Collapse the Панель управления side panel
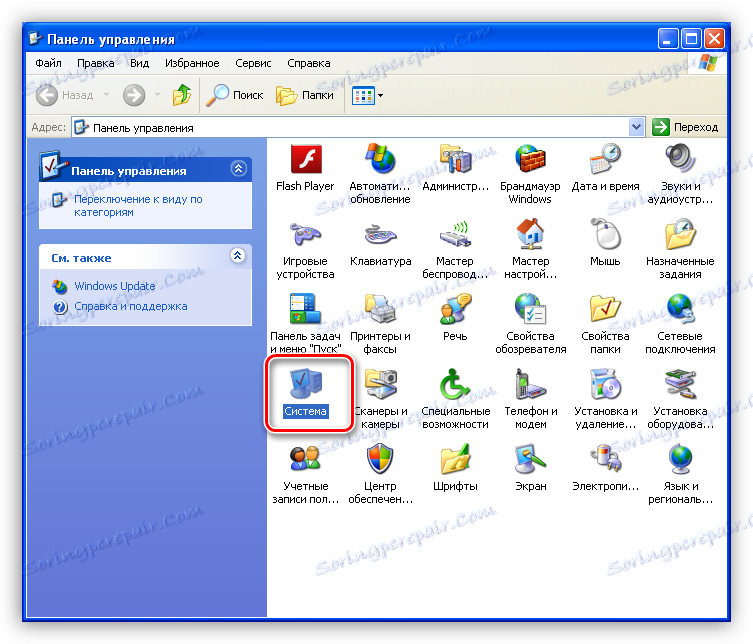 239,169
